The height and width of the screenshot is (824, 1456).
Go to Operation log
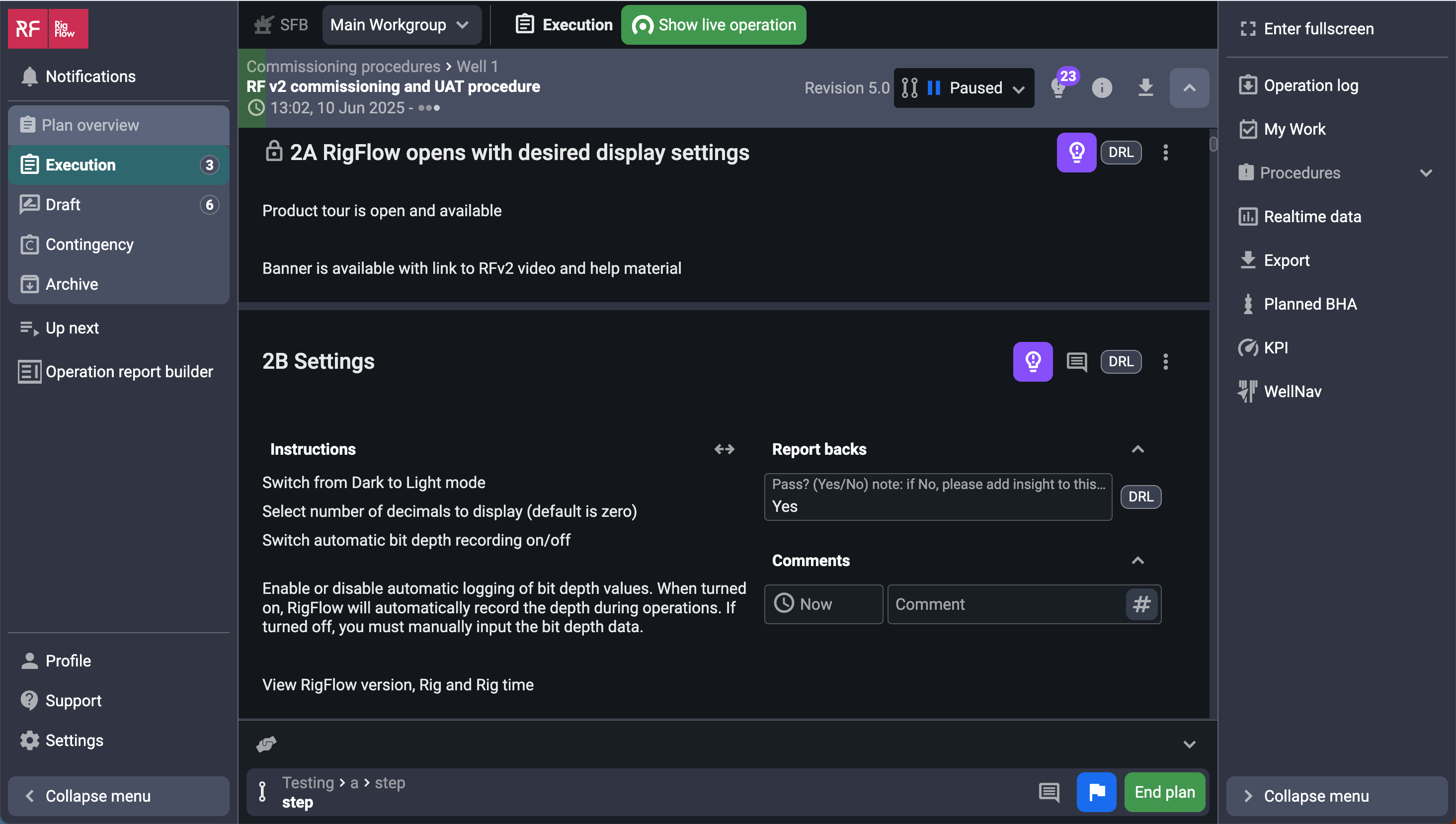pyautogui.click(x=1310, y=85)
